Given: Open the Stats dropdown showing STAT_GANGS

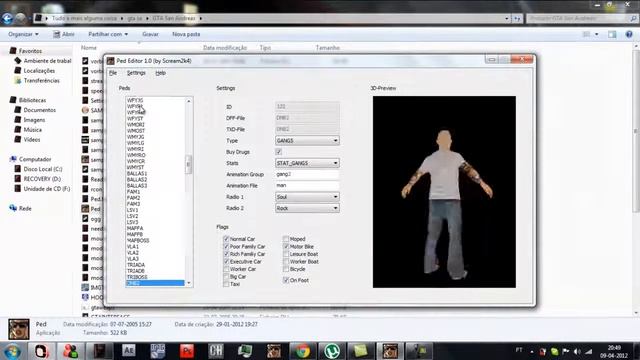Looking at the screenshot, I should [x=307, y=163].
